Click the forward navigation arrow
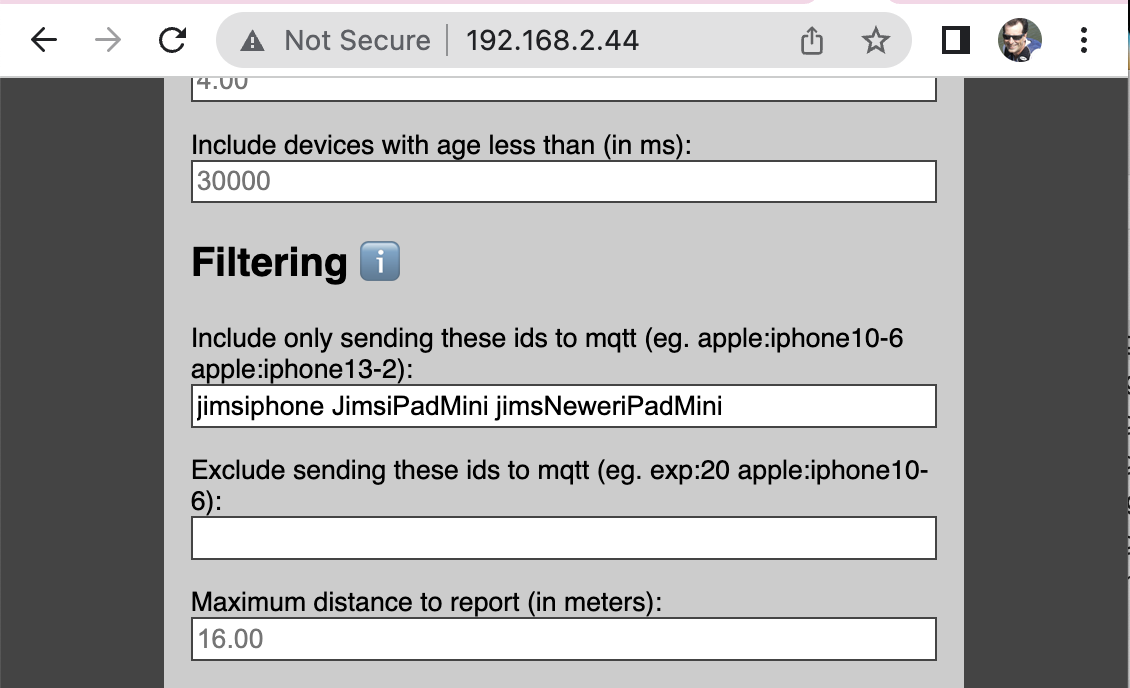1130x688 pixels. [x=105, y=40]
